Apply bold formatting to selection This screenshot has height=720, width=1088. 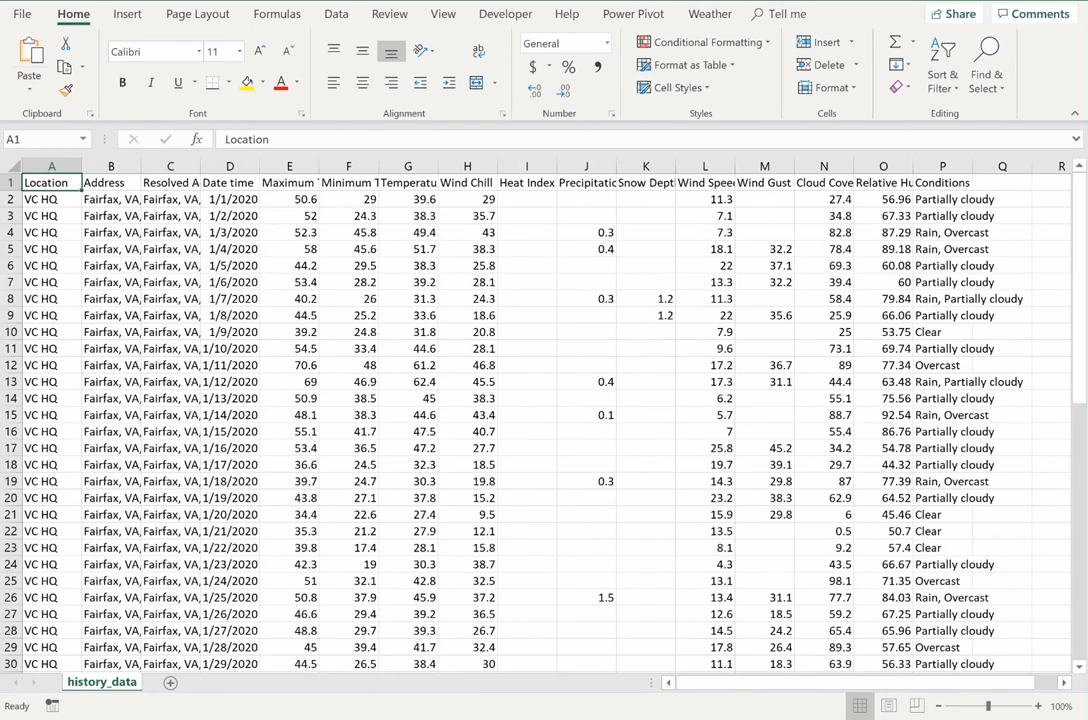(x=122, y=82)
